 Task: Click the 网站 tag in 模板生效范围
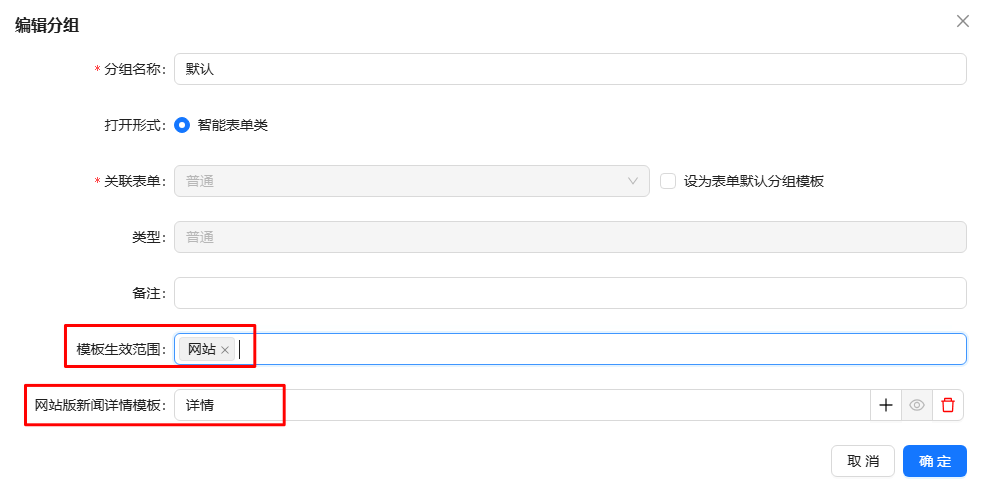pos(201,349)
